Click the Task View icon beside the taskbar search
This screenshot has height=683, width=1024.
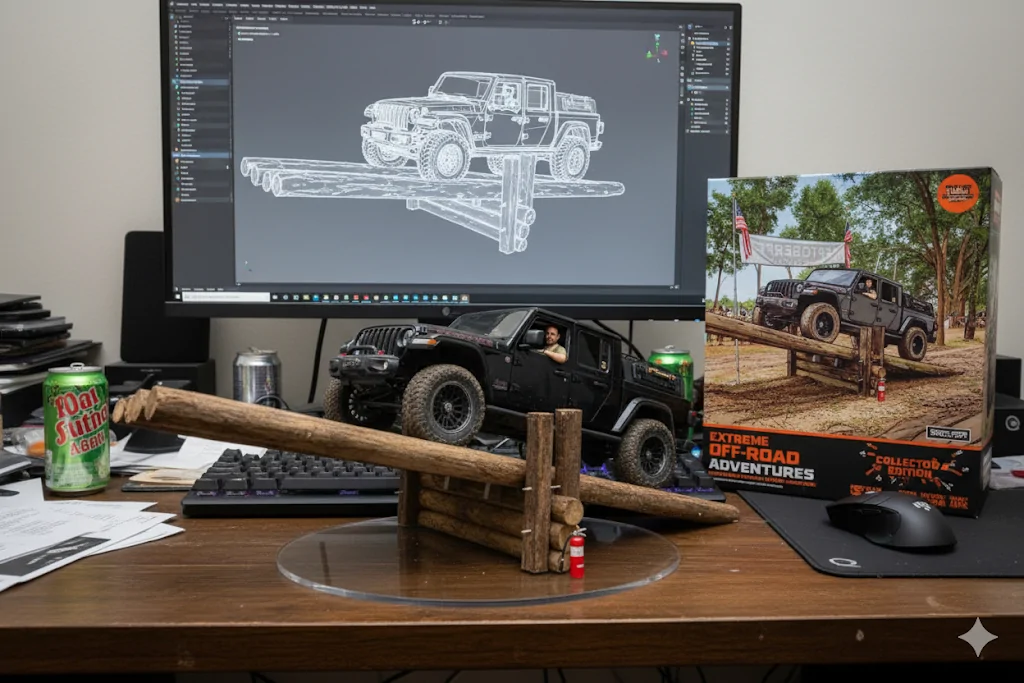[x=275, y=296]
